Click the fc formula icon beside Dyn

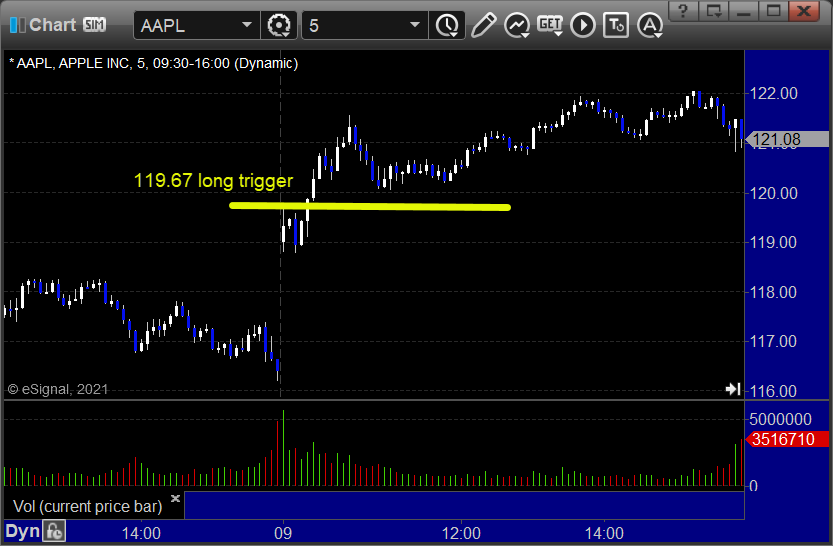point(54,531)
